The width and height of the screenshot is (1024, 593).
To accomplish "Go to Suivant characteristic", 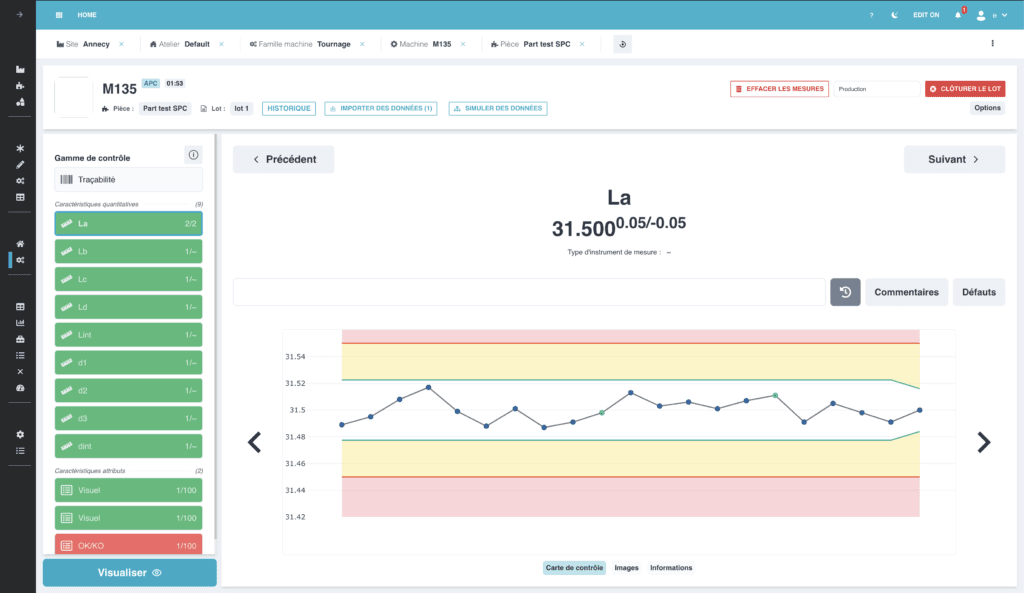I will (954, 159).
